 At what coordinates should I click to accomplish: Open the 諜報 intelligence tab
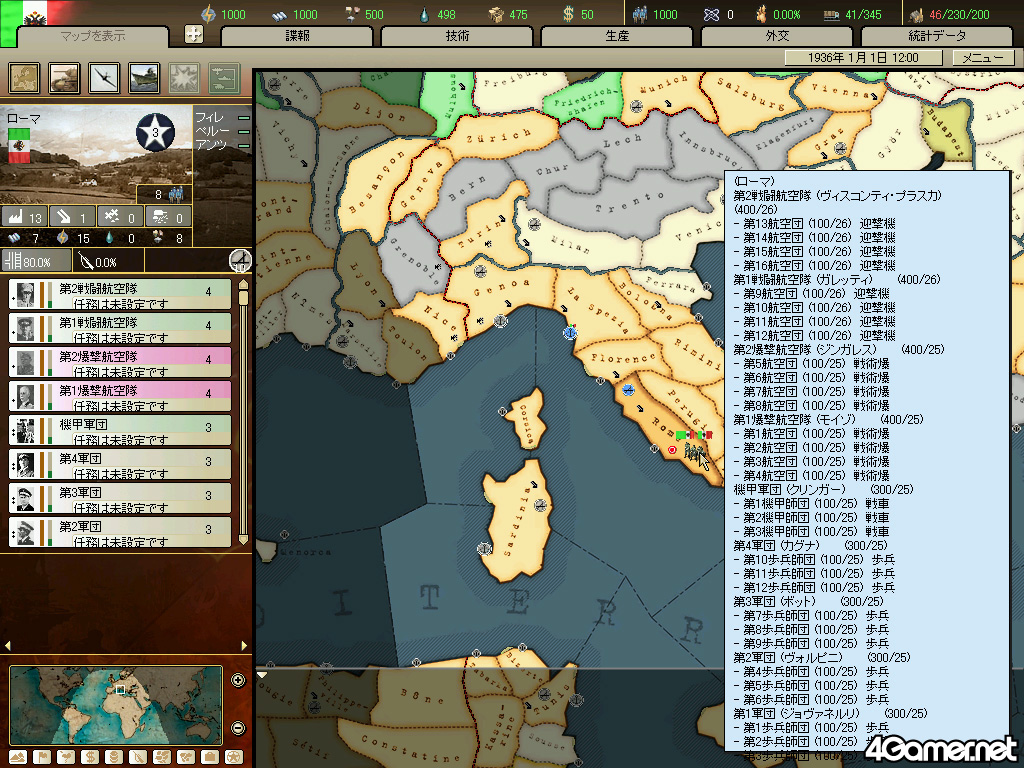point(297,36)
